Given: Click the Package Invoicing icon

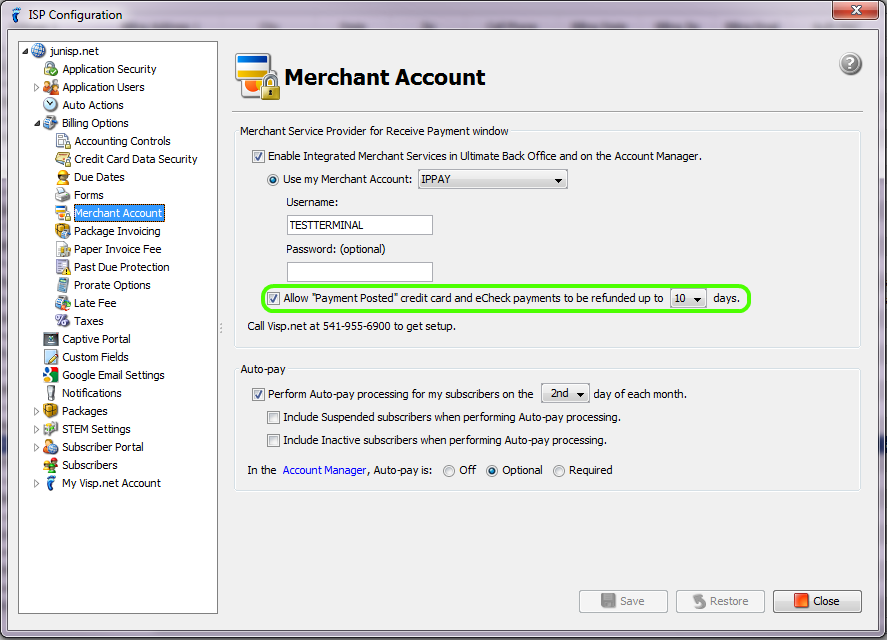Looking at the screenshot, I should click(63, 231).
